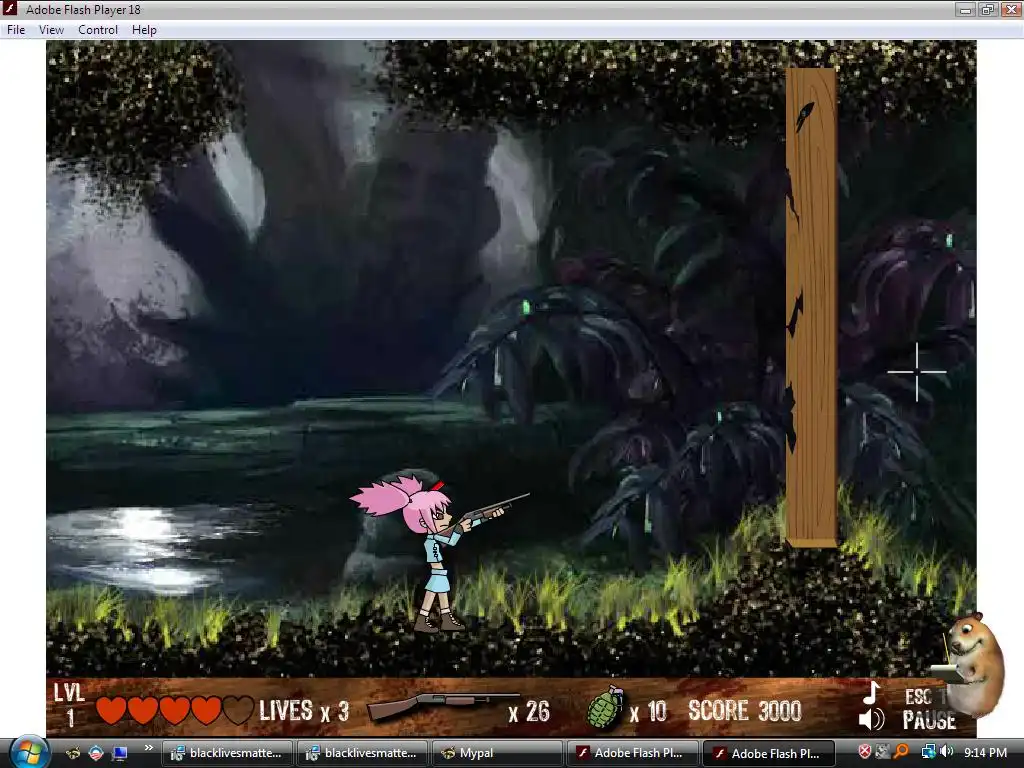The height and width of the screenshot is (768, 1024).
Task: Open the File menu
Action: pos(16,30)
